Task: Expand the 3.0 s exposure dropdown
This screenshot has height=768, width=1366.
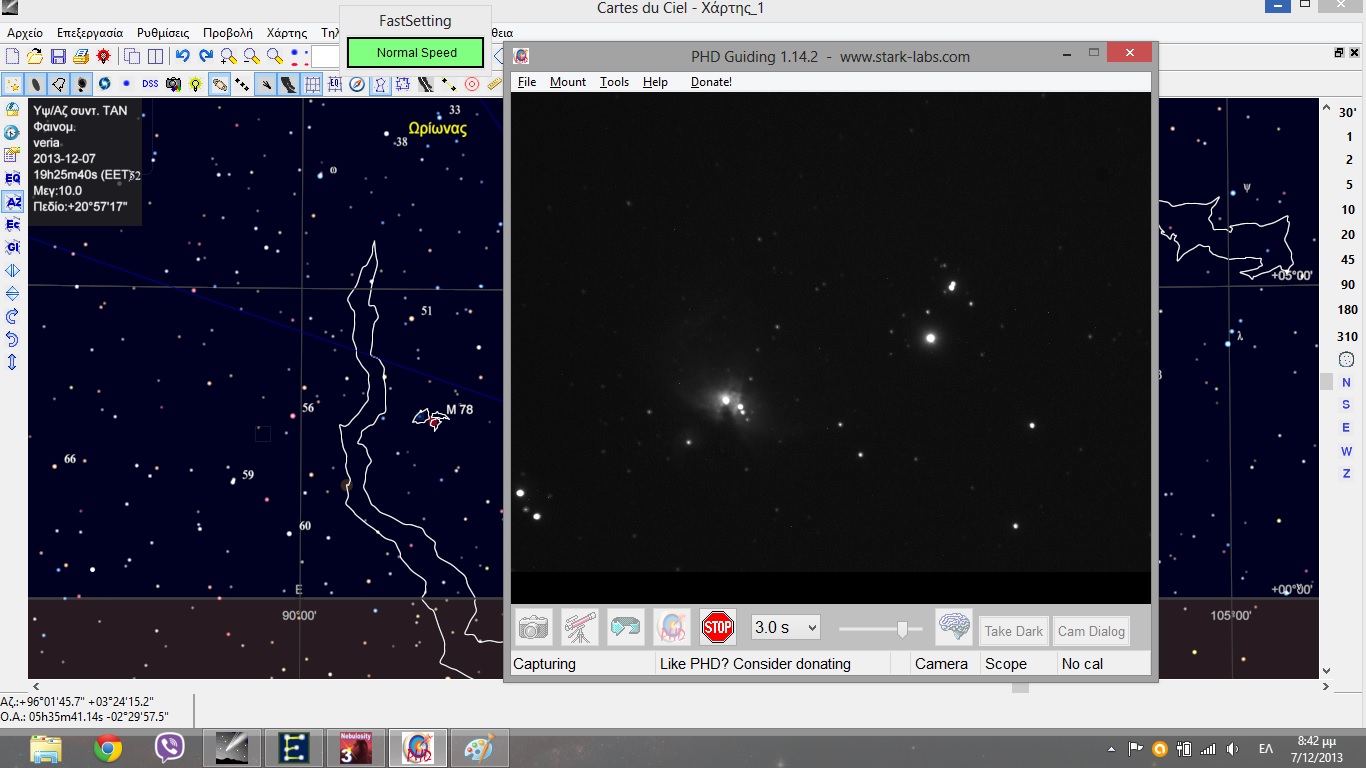Action: (x=786, y=628)
